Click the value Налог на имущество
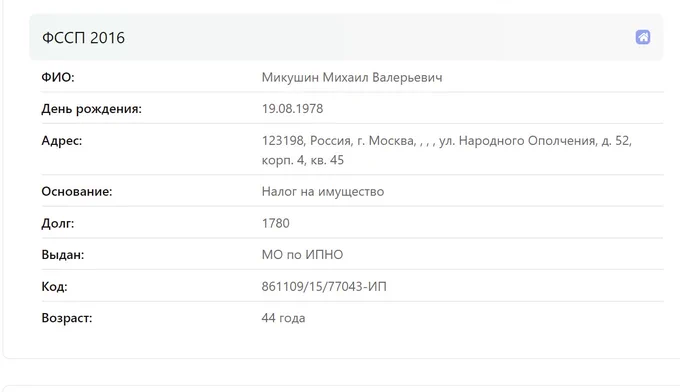 point(323,192)
